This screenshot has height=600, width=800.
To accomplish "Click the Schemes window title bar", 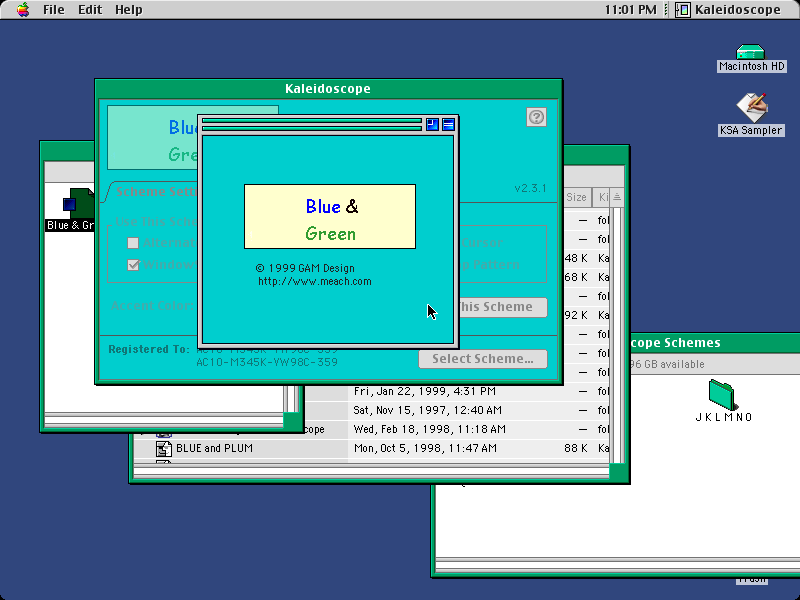I will tap(714, 343).
